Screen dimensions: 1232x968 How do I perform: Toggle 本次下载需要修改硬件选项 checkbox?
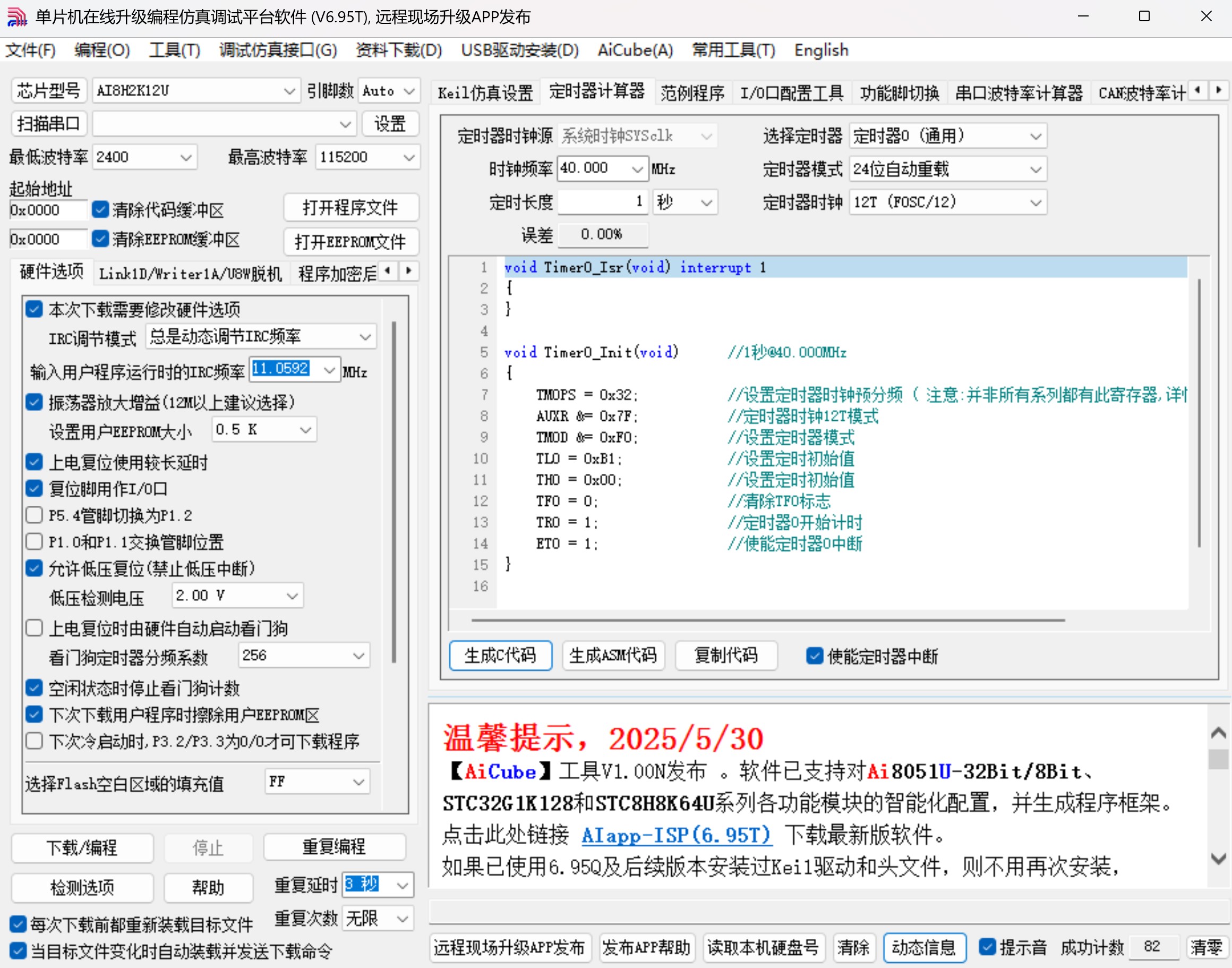pos(35,309)
